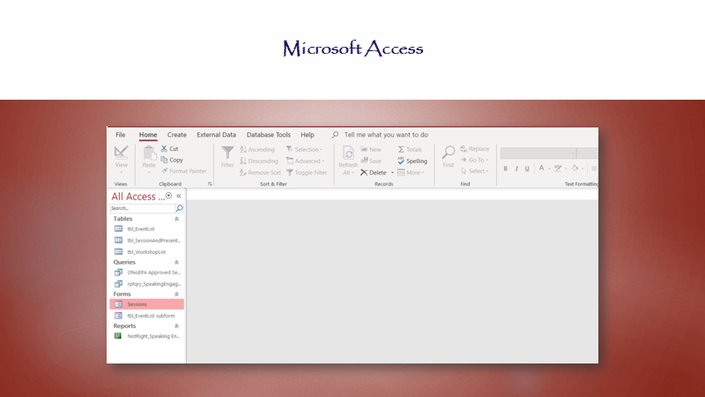Click the Replace command
This screenshot has height=397, width=705.
[x=475, y=149]
